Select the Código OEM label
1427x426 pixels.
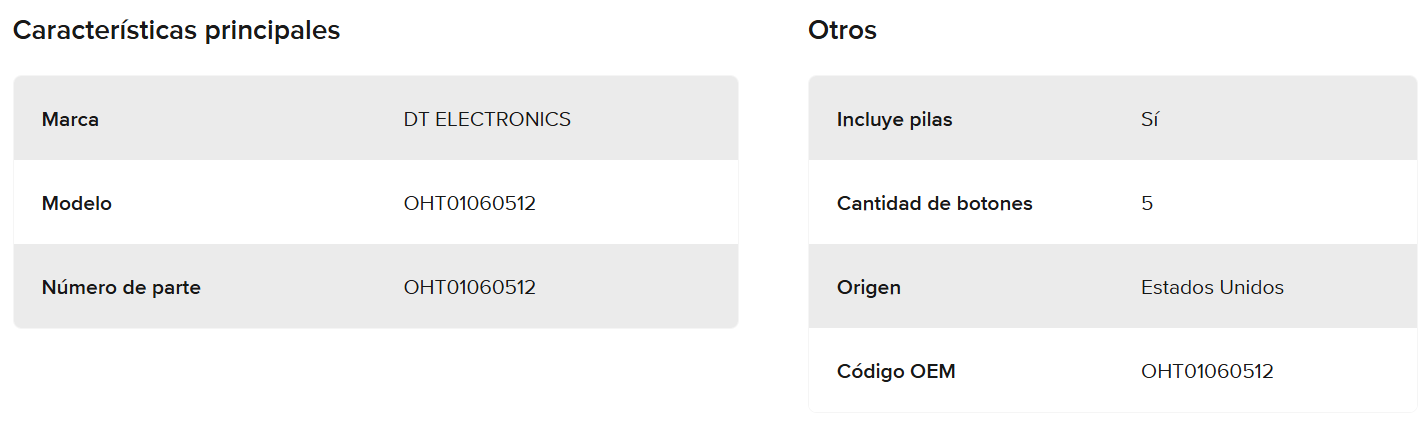pos(896,372)
